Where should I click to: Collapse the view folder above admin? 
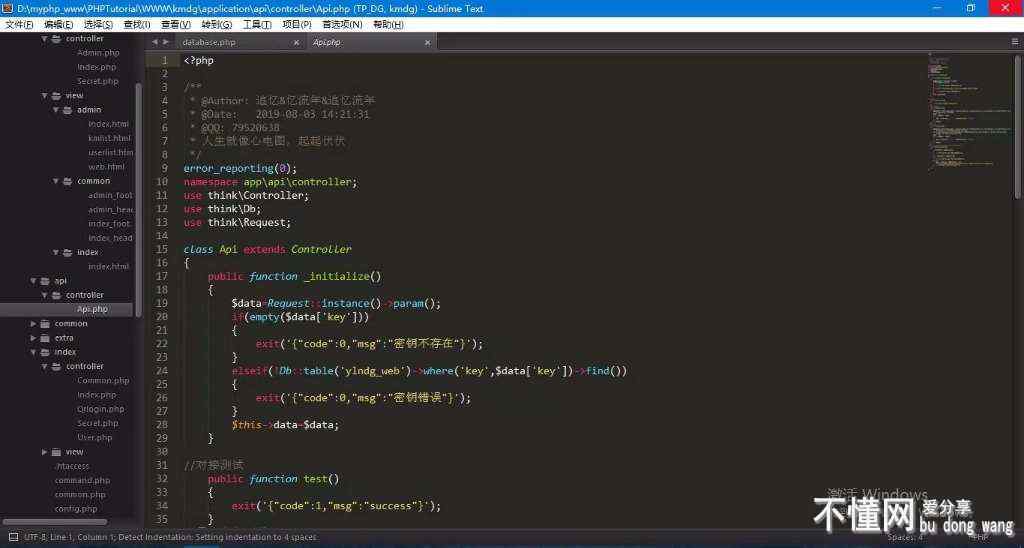click(45, 95)
